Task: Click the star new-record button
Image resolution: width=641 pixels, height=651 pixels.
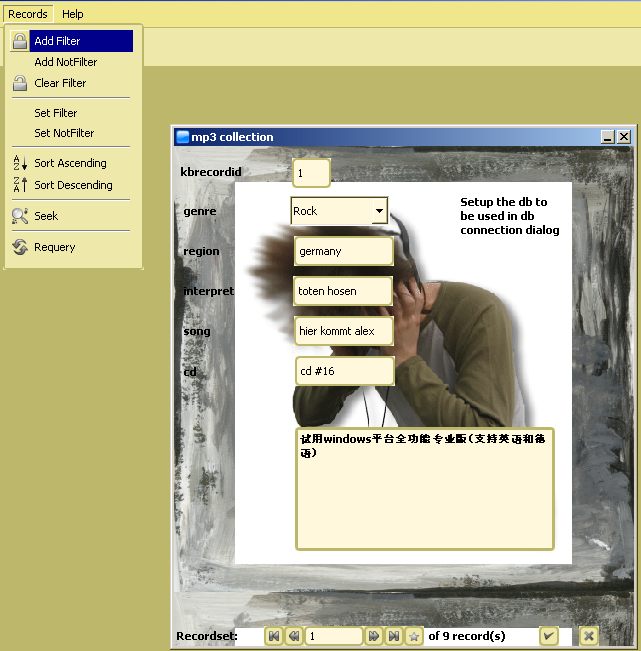Action: pyautogui.click(x=414, y=636)
